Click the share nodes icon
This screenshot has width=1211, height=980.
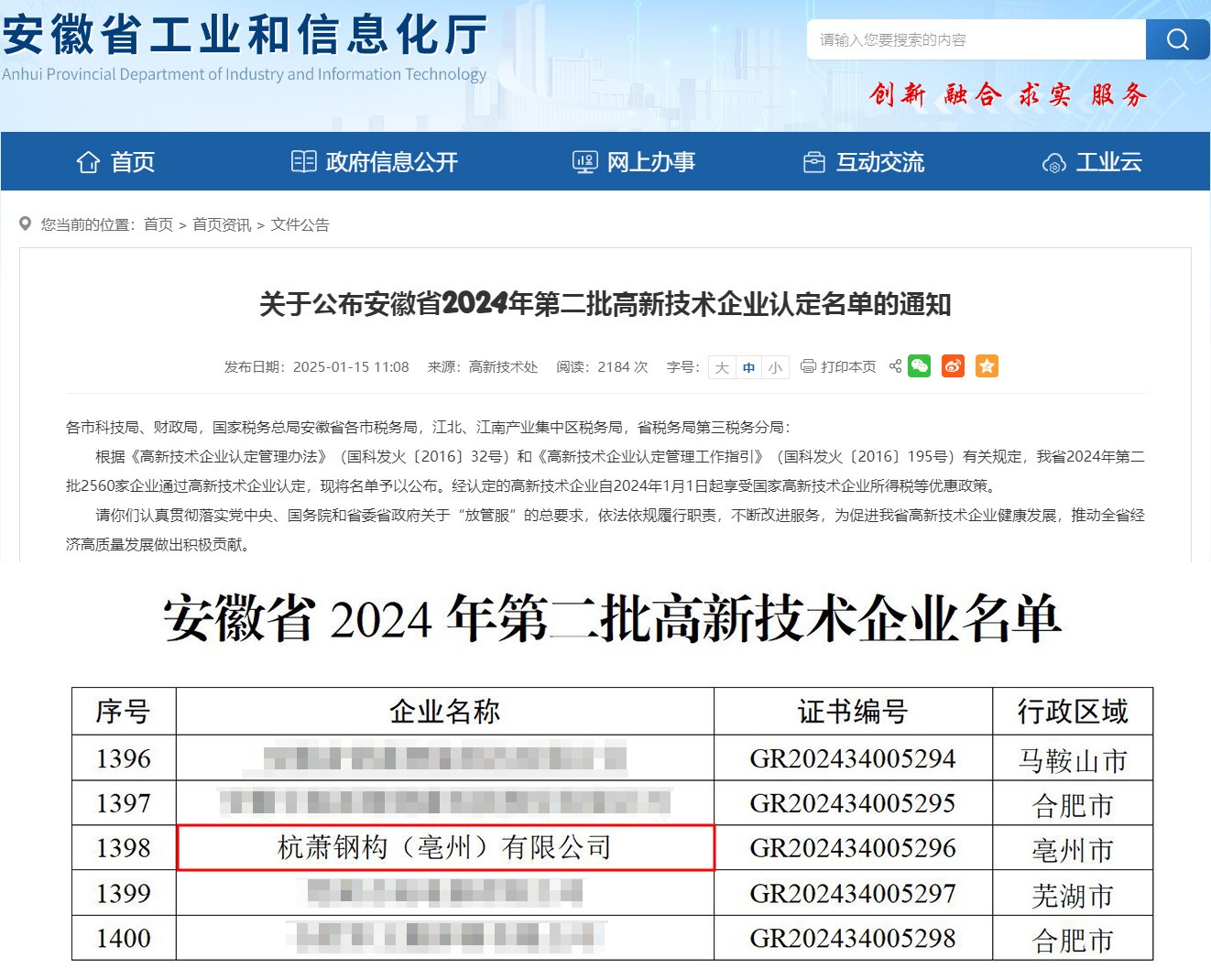tap(895, 366)
